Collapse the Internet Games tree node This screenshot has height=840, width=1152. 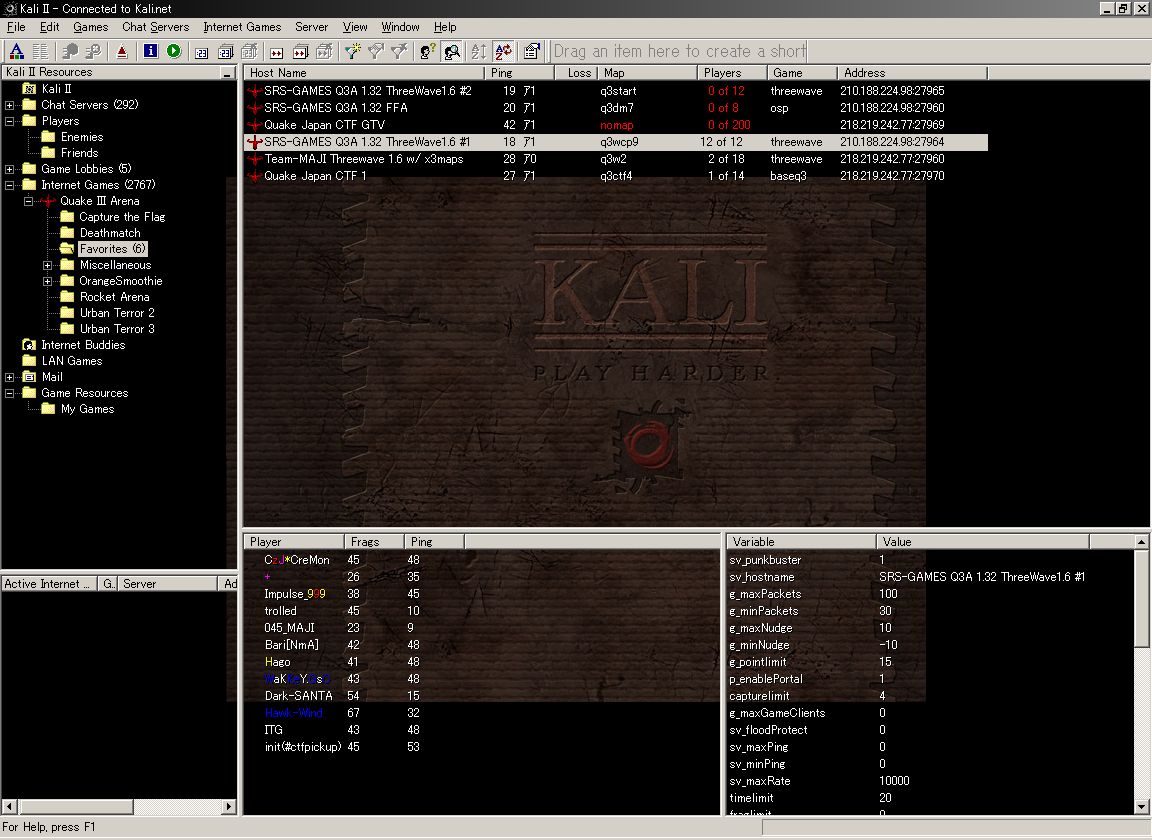[x=10, y=185]
